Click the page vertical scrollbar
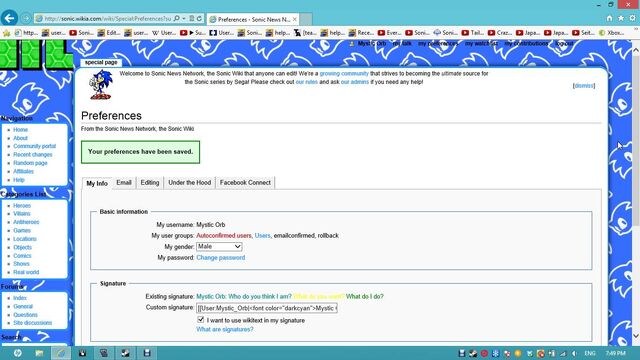This screenshot has height=360, width=640. tap(636, 141)
